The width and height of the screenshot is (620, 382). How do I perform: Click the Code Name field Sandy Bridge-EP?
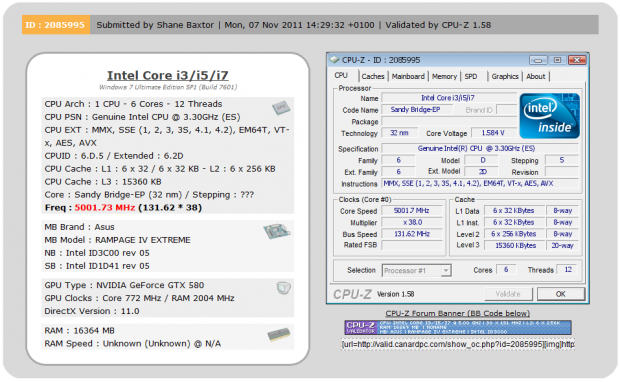click(x=417, y=110)
